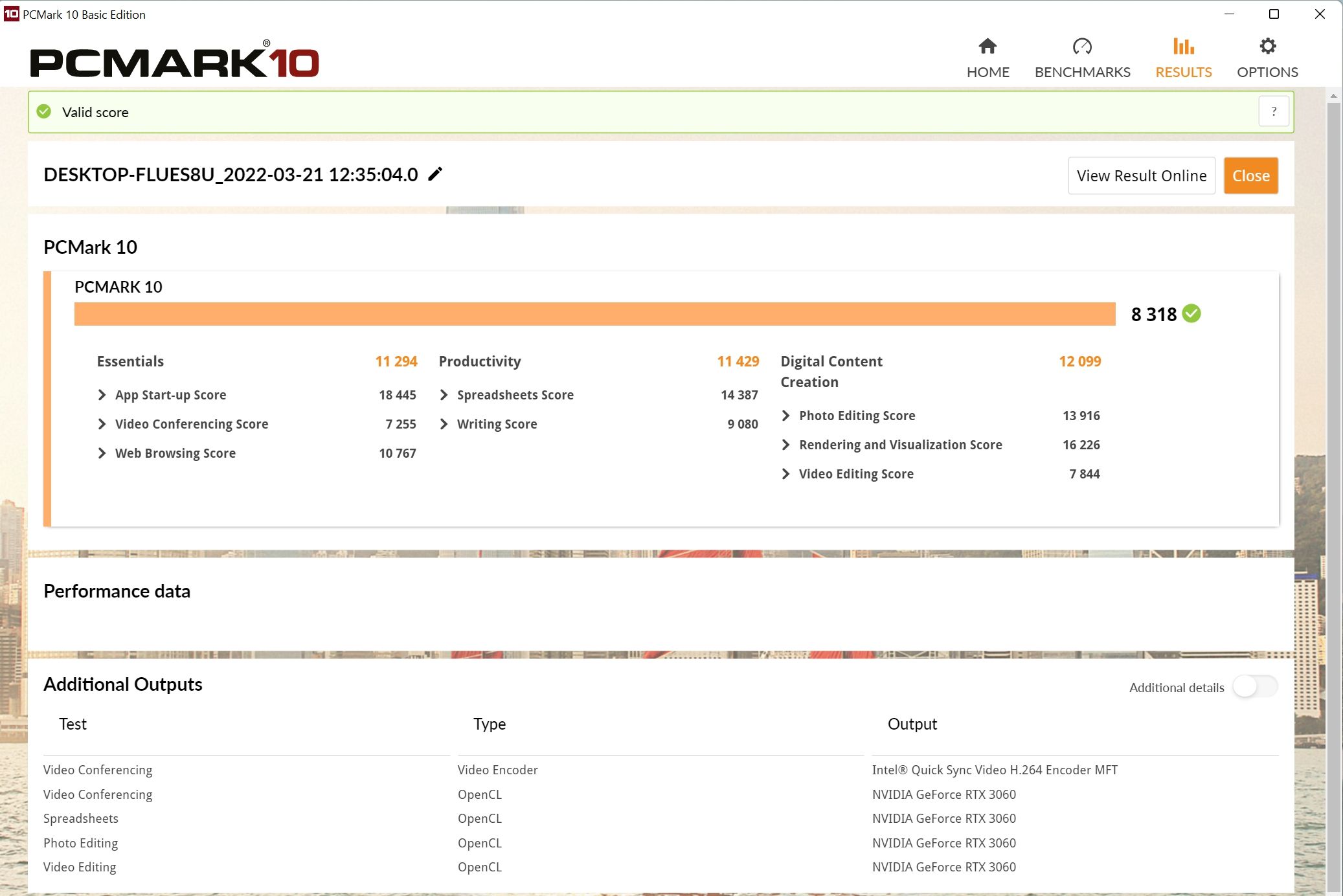Click the green check next to 8 318
The image size is (1343, 896).
point(1191,314)
